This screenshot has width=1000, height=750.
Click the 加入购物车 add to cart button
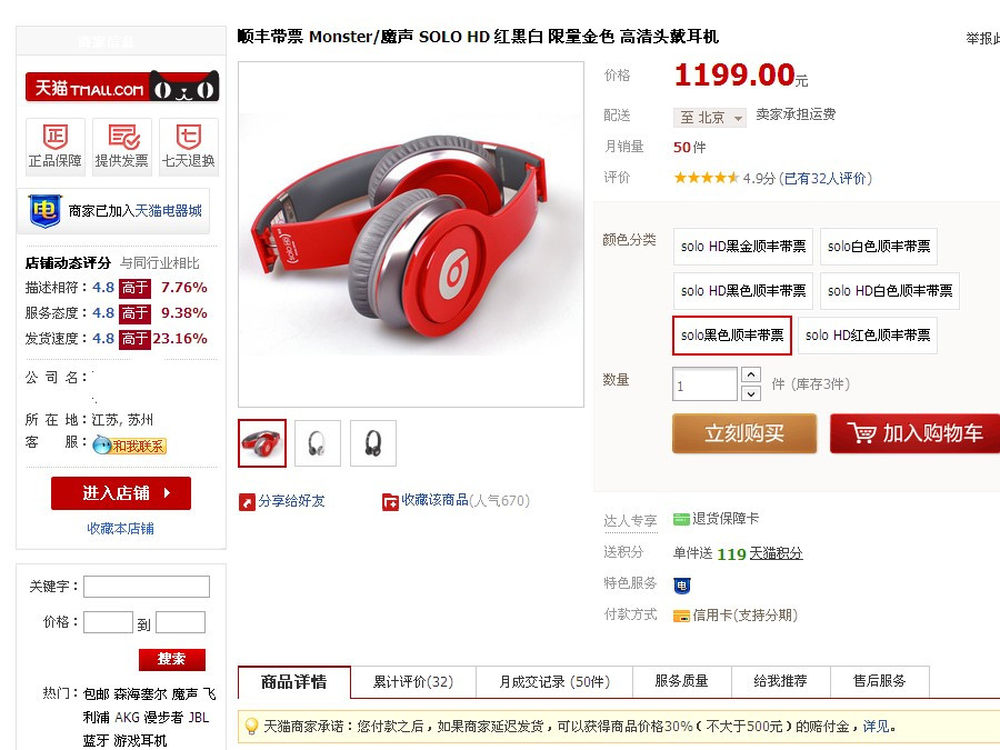(x=915, y=434)
